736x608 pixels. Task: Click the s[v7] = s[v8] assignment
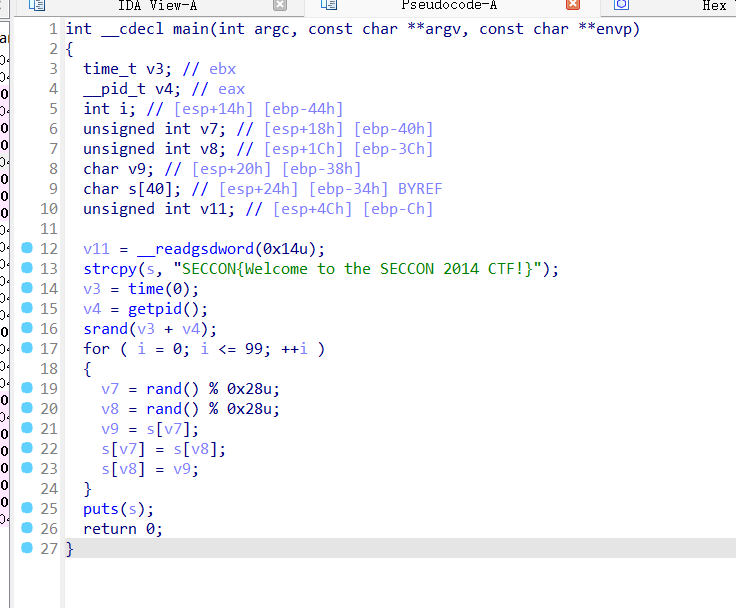[163, 449]
